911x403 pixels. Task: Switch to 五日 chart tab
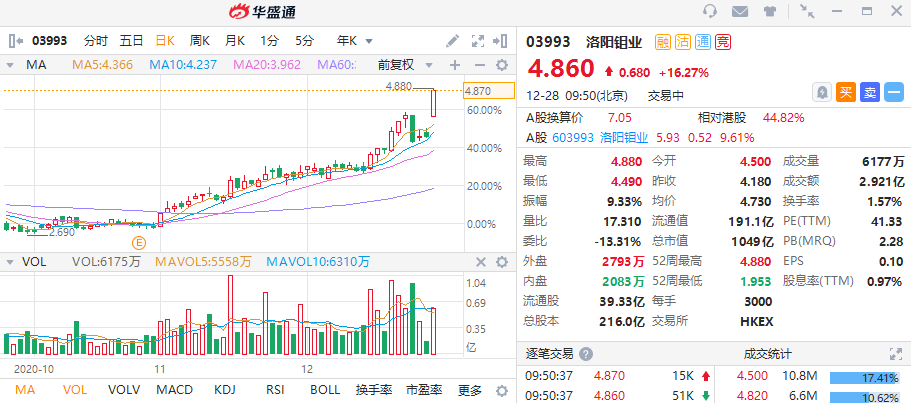tap(131, 41)
